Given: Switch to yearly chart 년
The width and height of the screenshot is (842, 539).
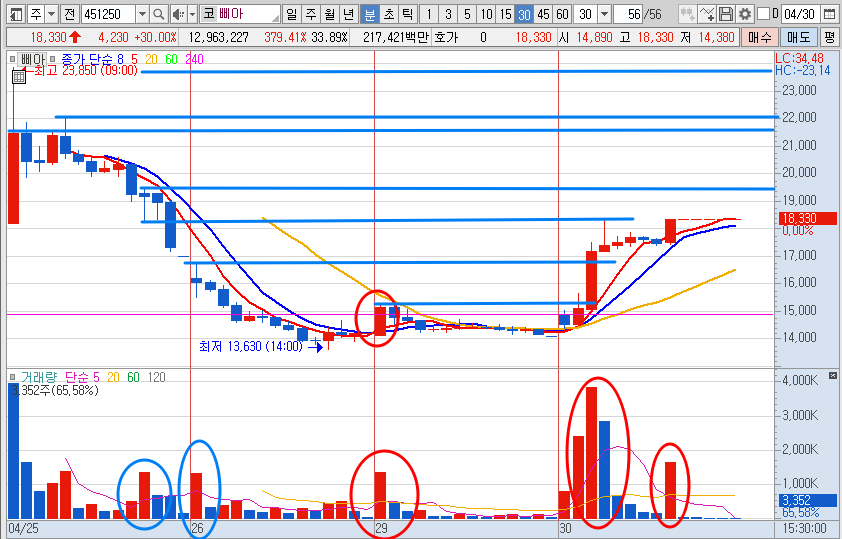Looking at the screenshot, I should pos(349,14).
